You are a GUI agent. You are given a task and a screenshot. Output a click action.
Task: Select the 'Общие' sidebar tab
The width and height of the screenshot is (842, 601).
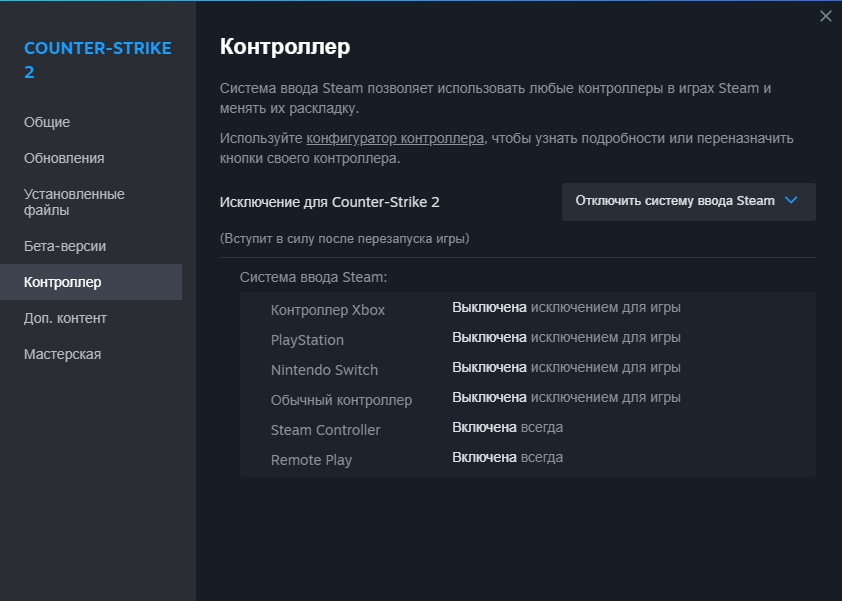47,122
